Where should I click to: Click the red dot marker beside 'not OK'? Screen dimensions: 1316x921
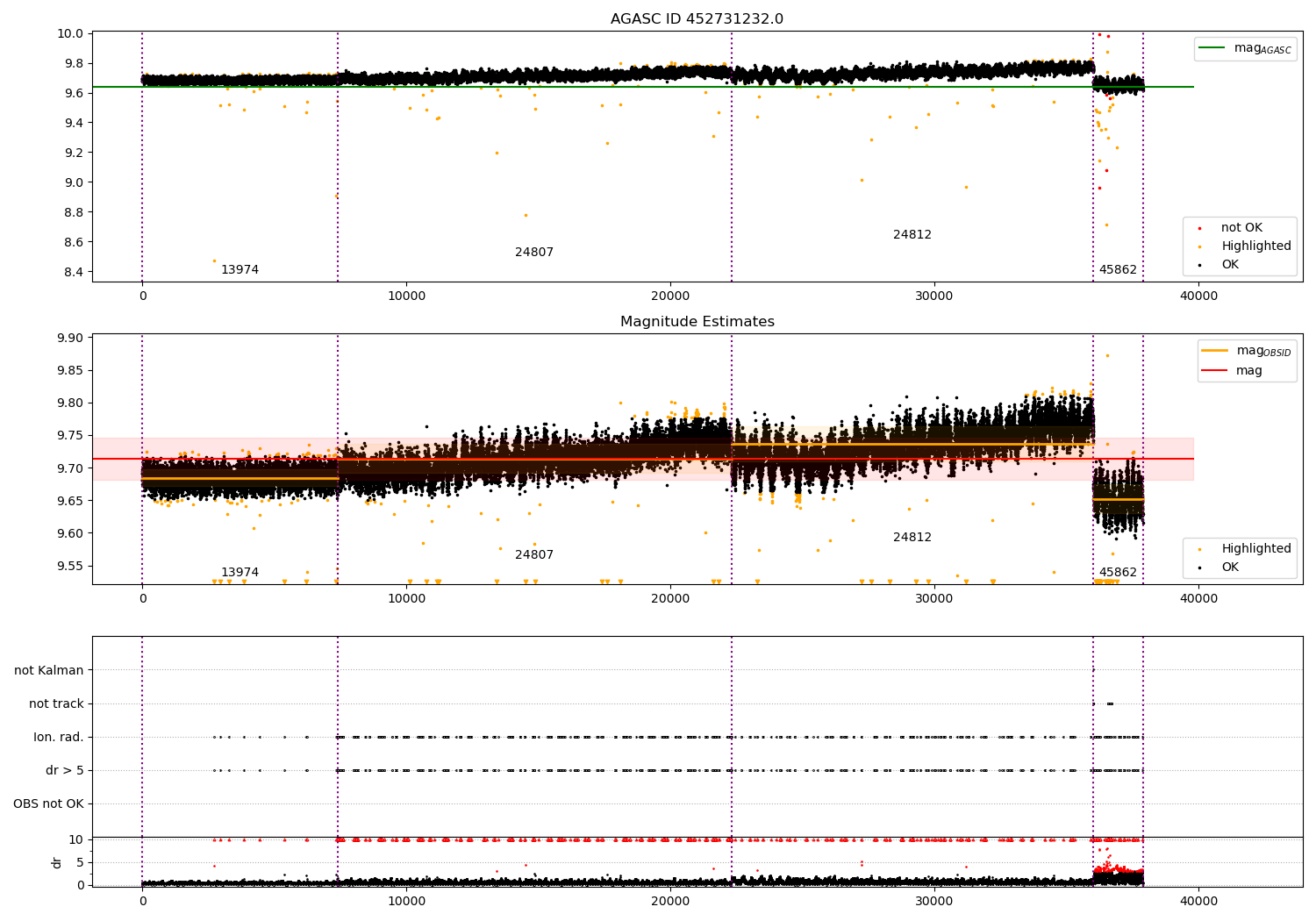(1199, 228)
